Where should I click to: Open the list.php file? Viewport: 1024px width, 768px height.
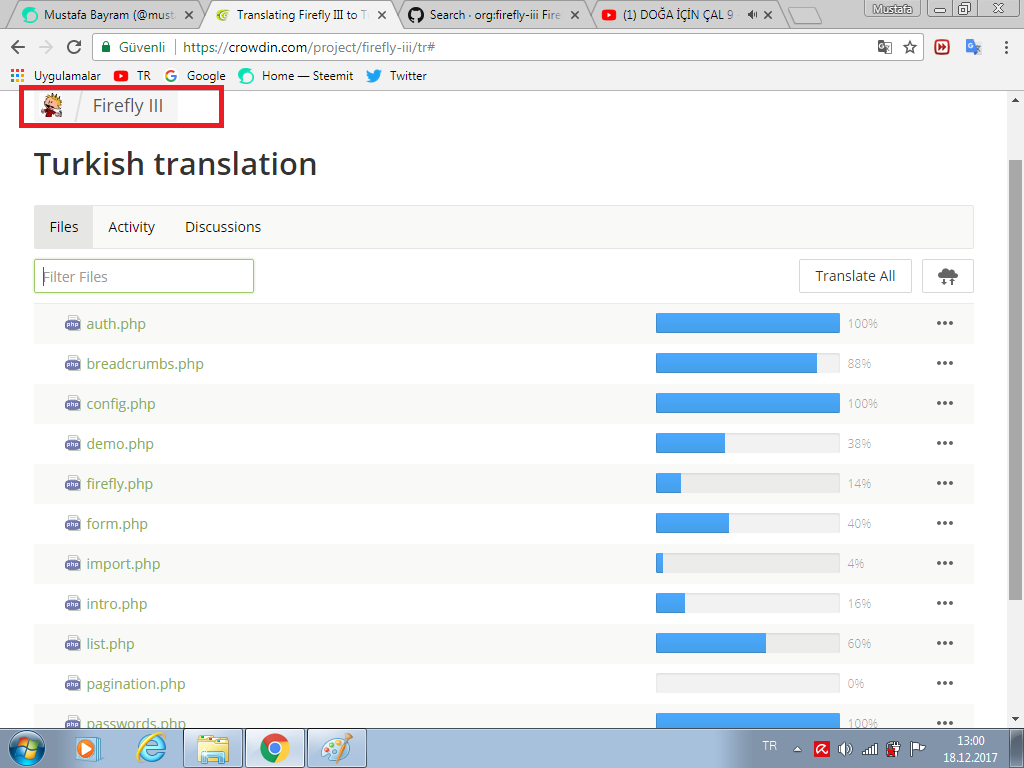tap(110, 644)
